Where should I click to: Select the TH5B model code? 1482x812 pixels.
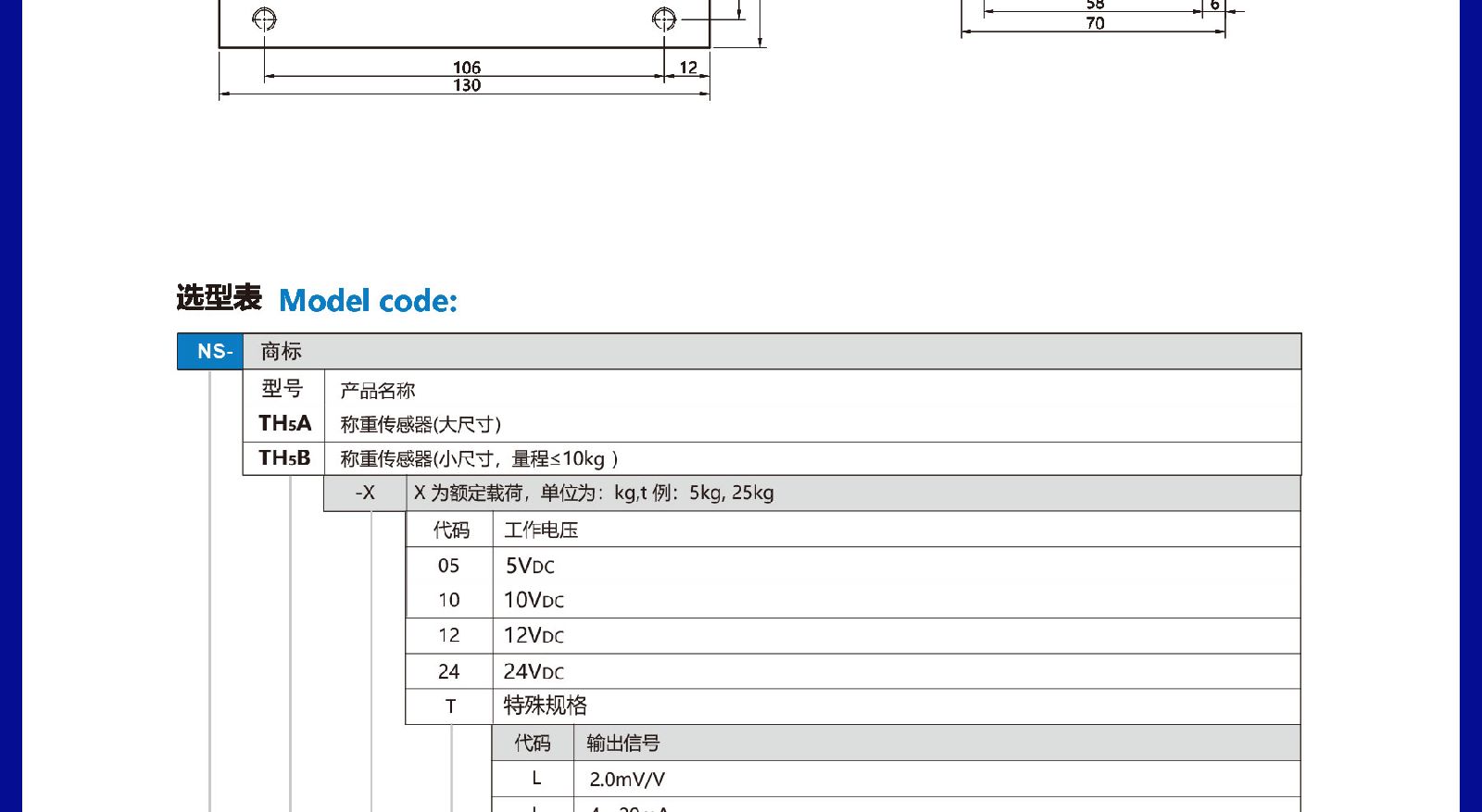(x=284, y=458)
